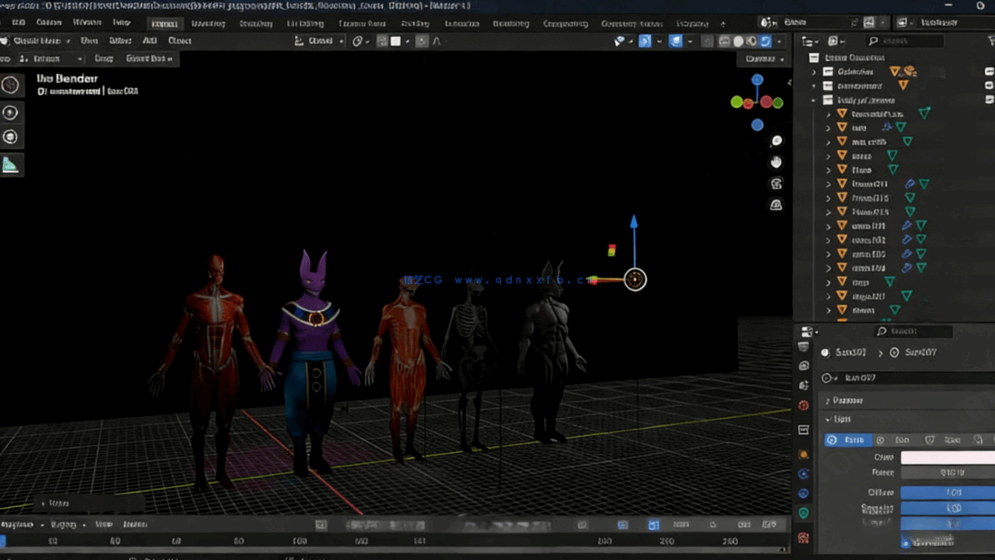This screenshot has height=560, width=995.
Task: Open viewport Options dropdown
Action: (x=764, y=59)
